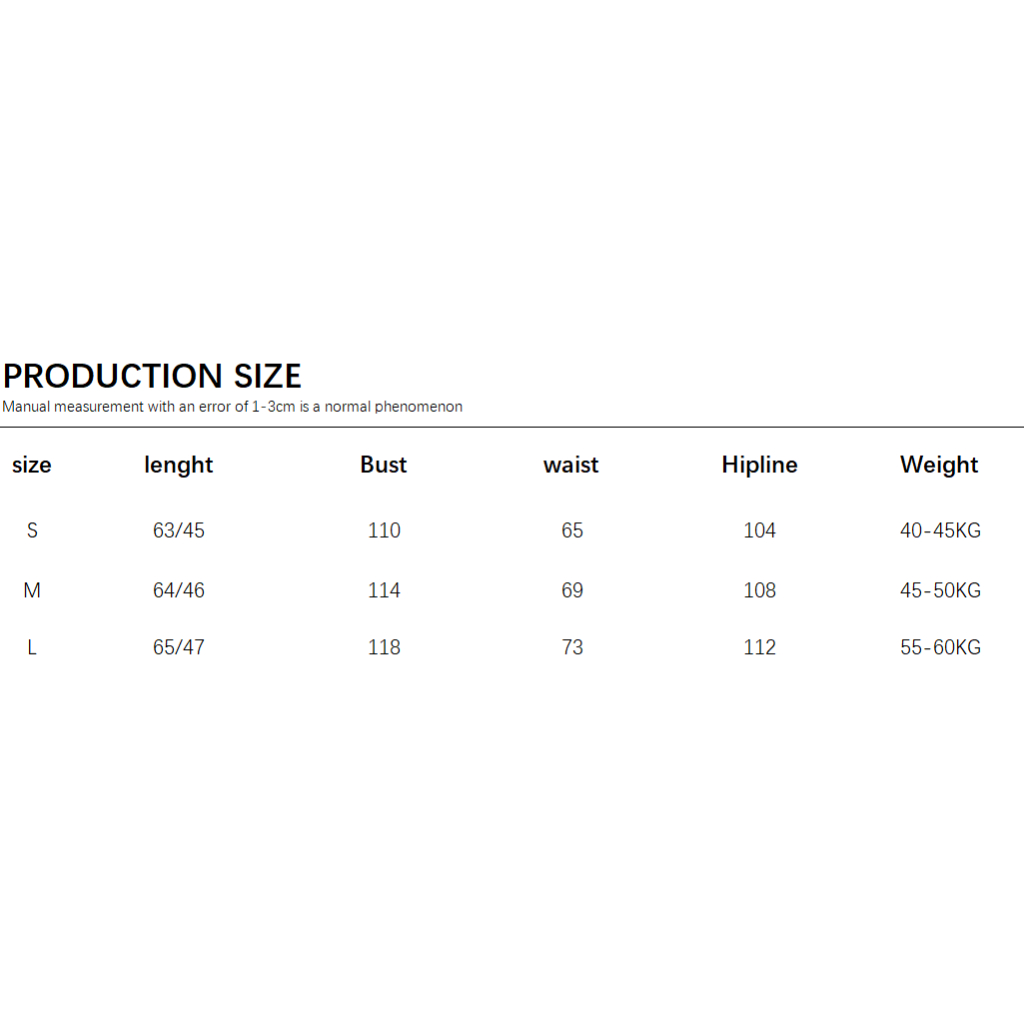Viewport: 1024px width, 1024px height.
Task: Select the size S row label
Action: [32, 531]
